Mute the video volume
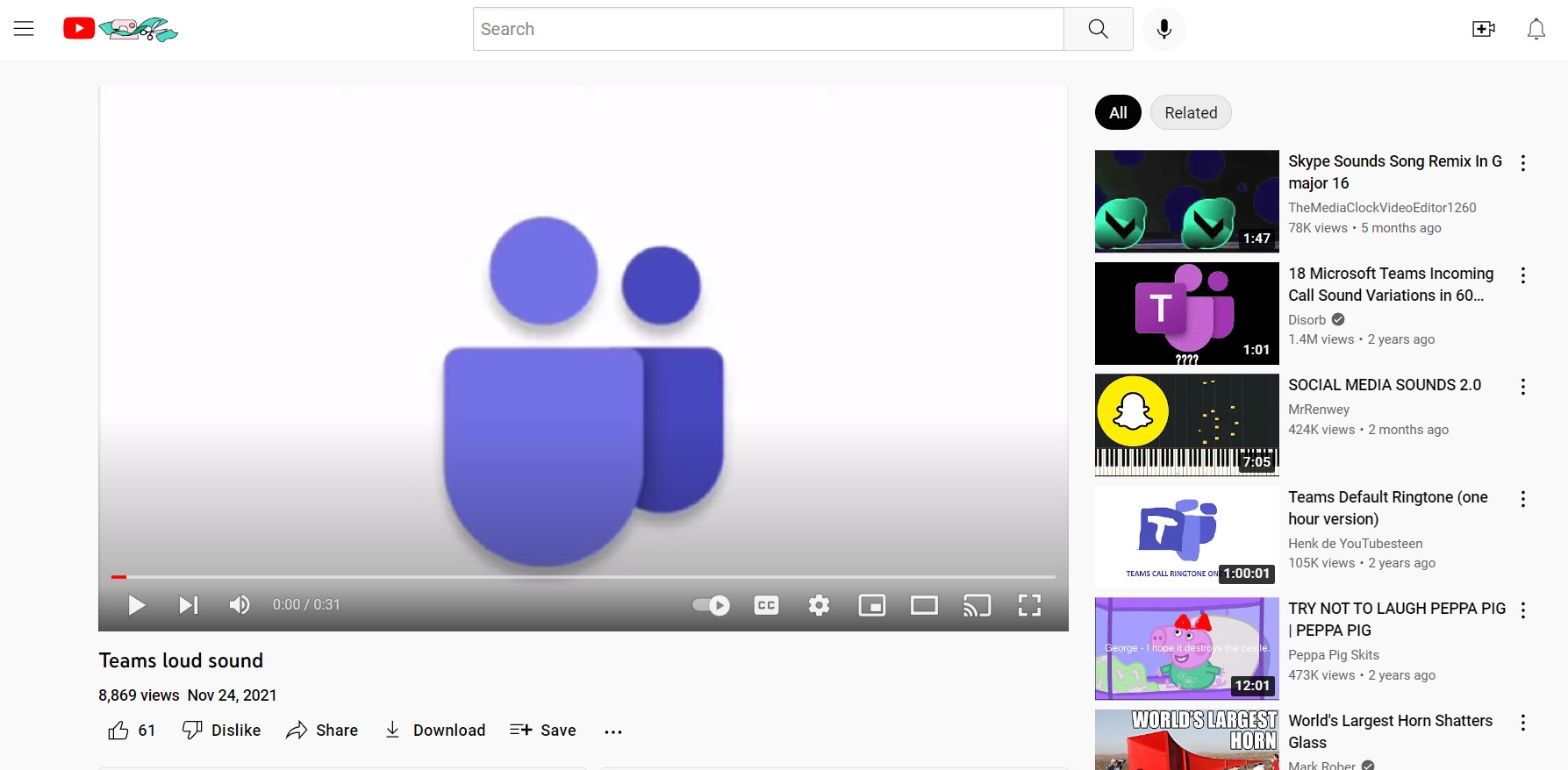Screen dimensions: 1568x770 [x=239, y=605]
